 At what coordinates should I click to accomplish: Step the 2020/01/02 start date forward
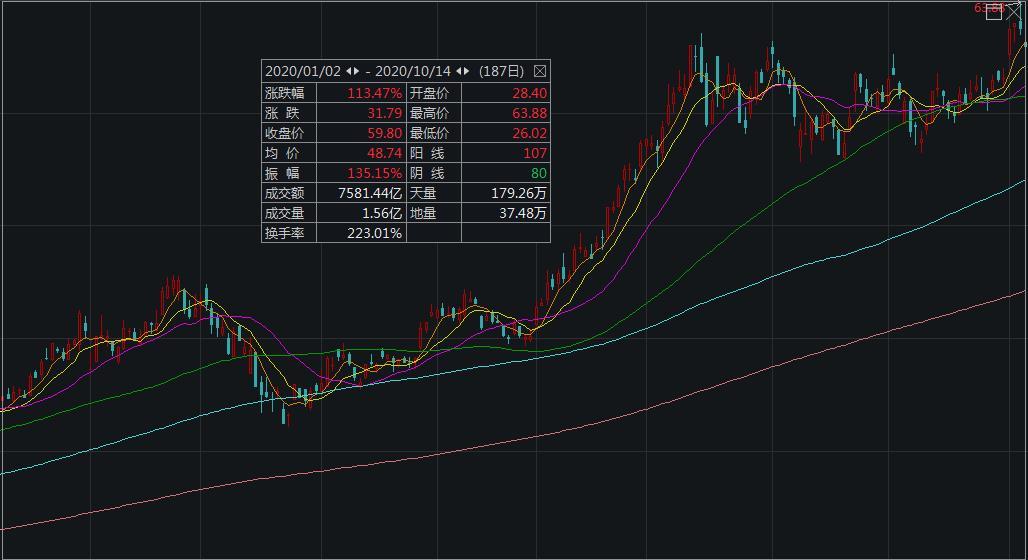click(x=357, y=71)
